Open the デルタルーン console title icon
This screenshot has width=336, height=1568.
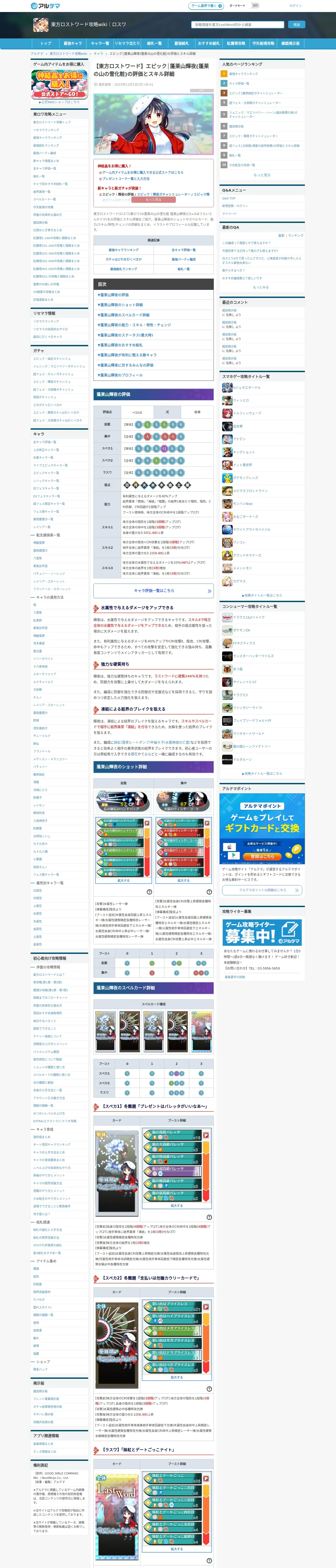coord(227,759)
